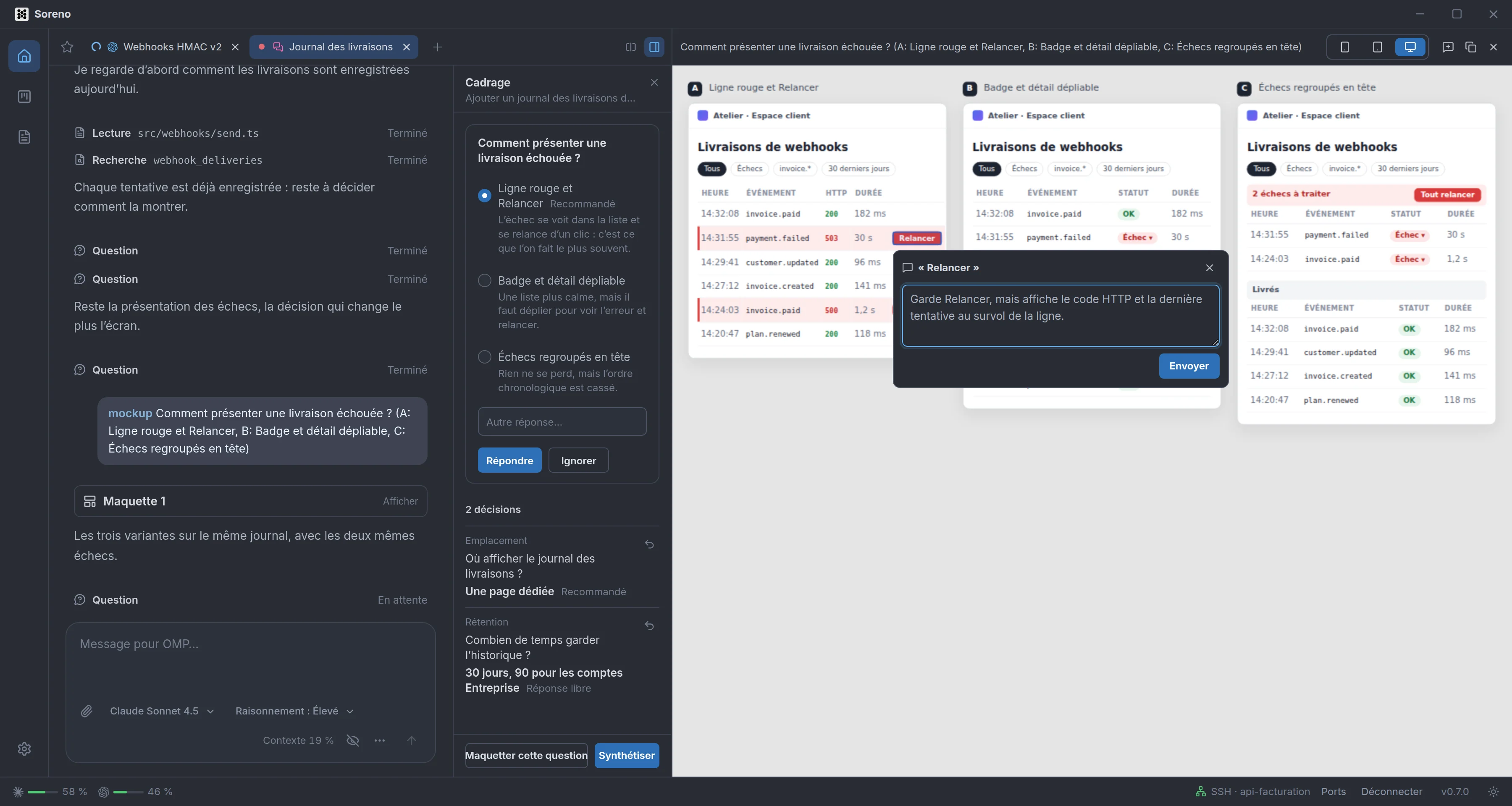
Task: Select Échecs regroupés en tête radio option
Action: click(x=484, y=357)
